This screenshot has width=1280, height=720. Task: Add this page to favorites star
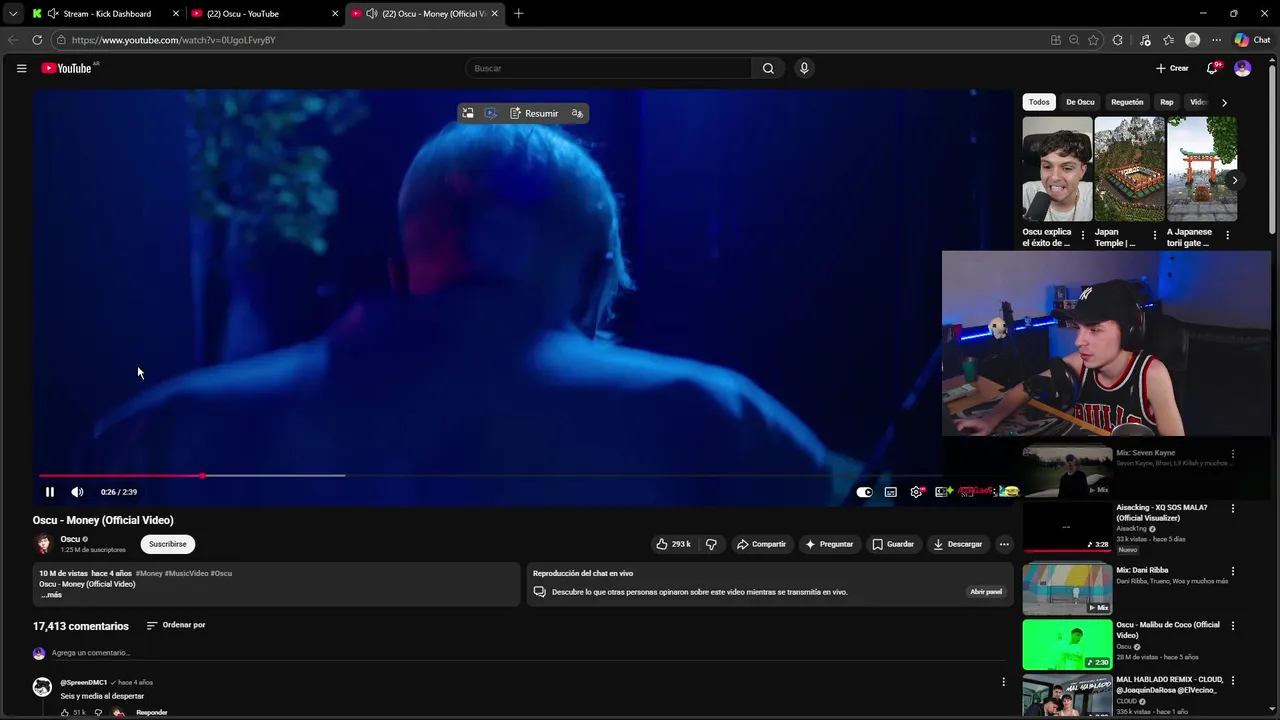click(1093, 40)
